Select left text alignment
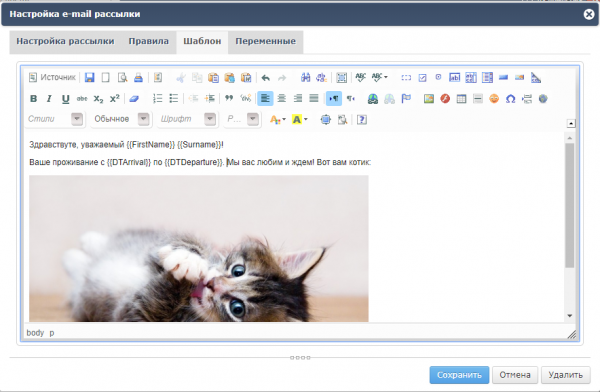 [x=265, y=99]
